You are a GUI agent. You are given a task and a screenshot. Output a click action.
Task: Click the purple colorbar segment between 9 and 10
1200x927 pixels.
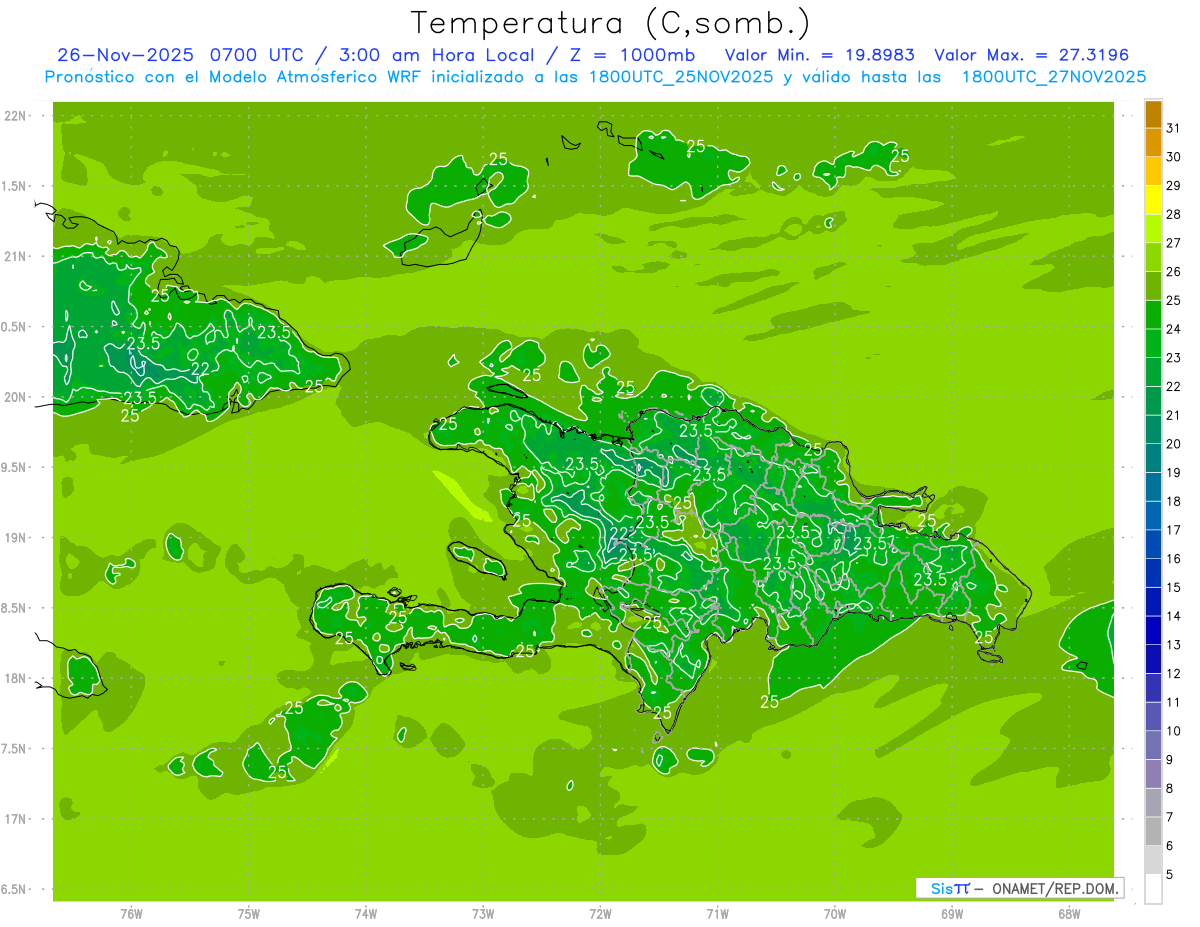(x=1153, y=746)
